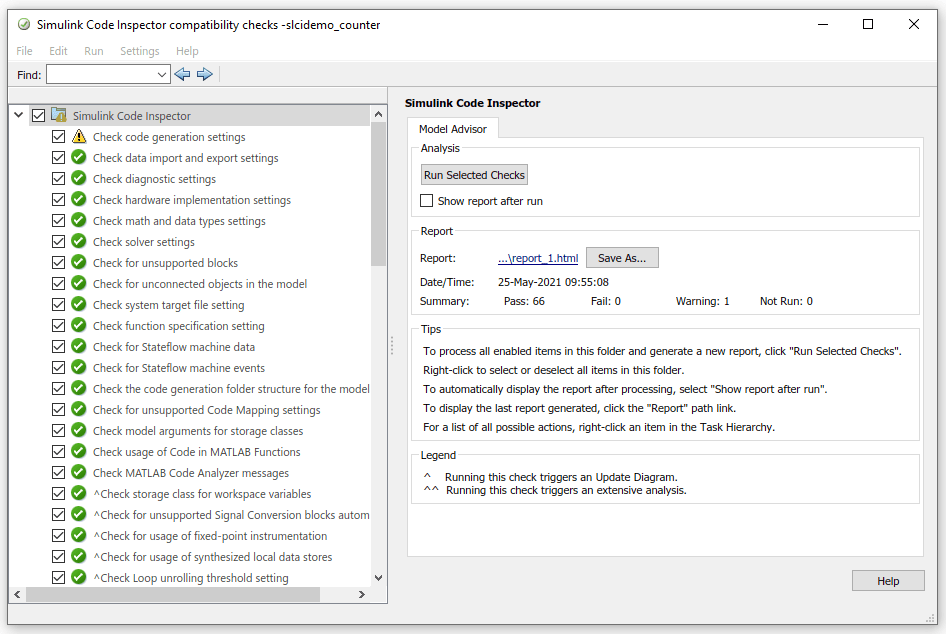The height and width of the screenshot is (634, 946).
Task: Open the report_1.html report link
Action: point(537,257)
